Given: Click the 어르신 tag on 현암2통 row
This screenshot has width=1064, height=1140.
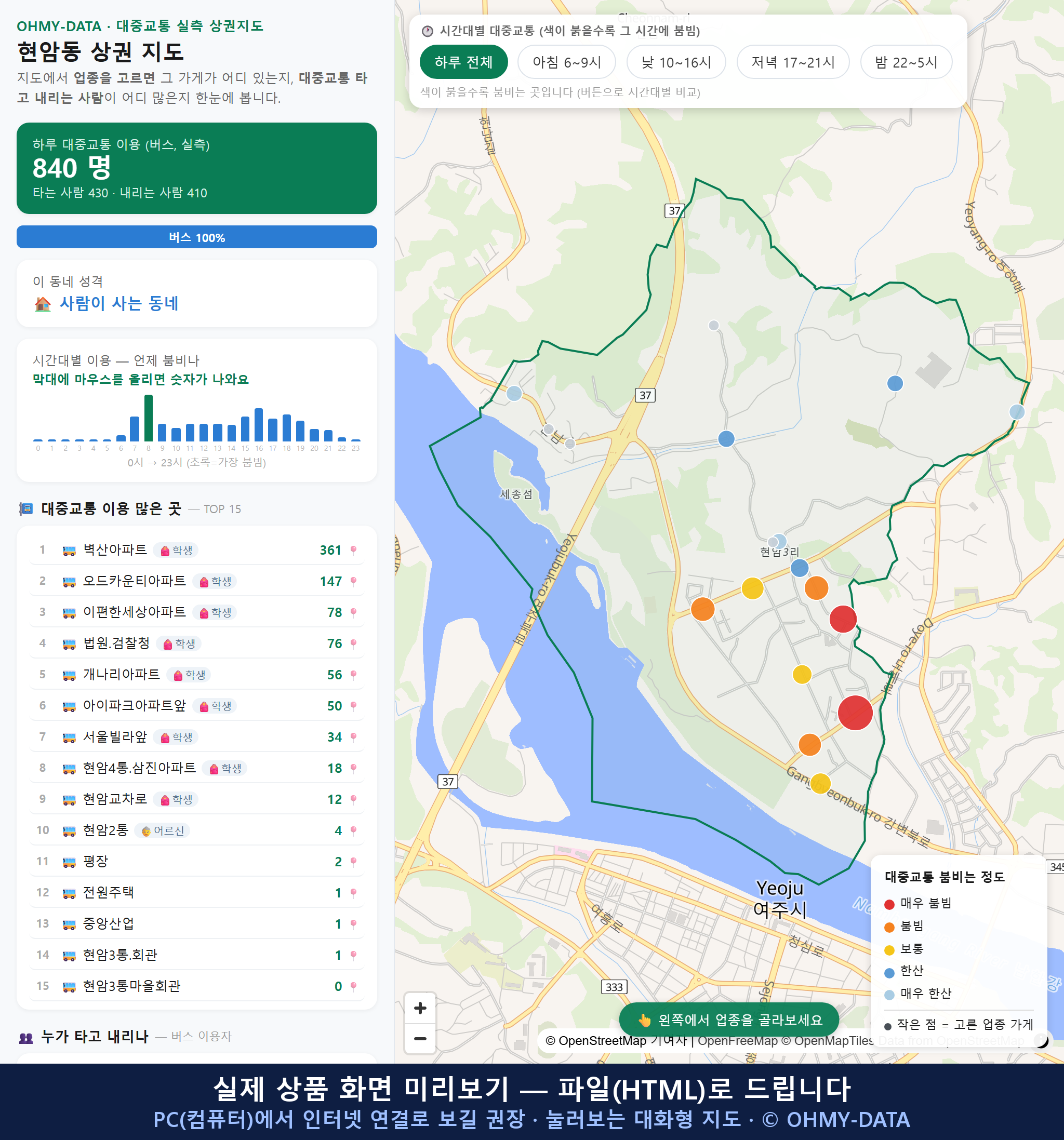Looking at the screenshot, I should point(162,831).
